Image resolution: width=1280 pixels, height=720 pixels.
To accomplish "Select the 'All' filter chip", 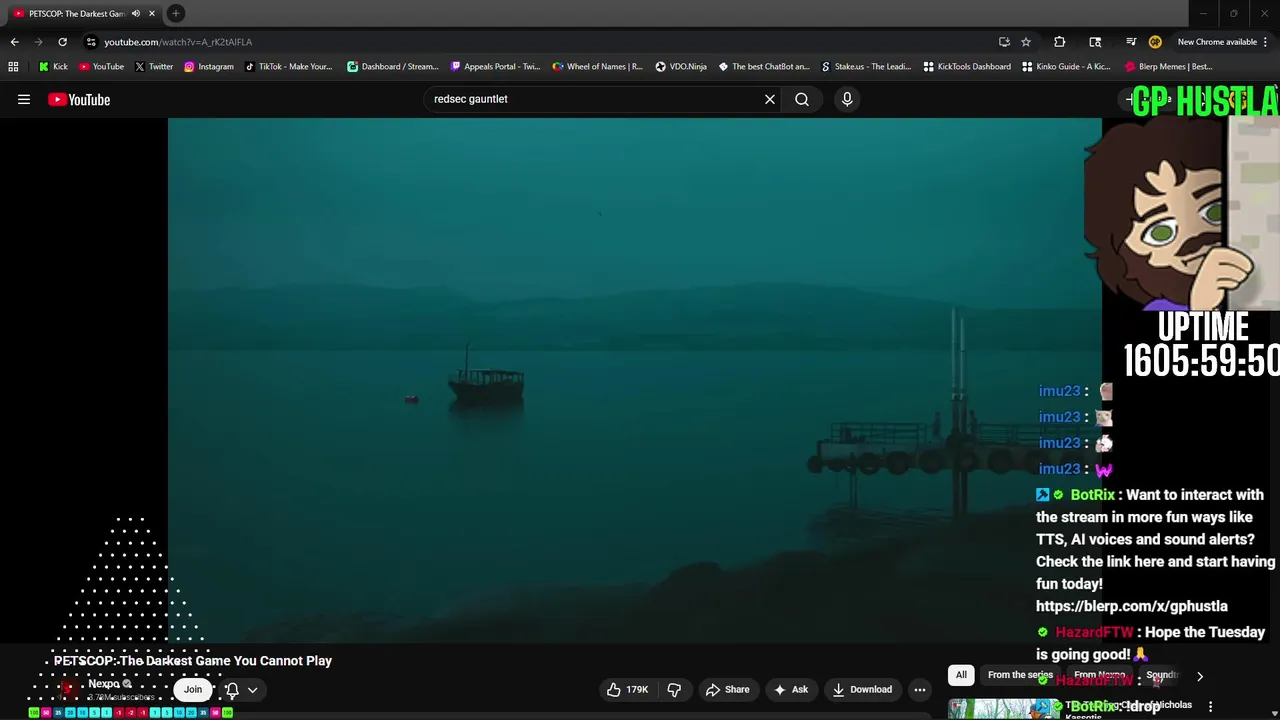I will (x=961, y=675).
